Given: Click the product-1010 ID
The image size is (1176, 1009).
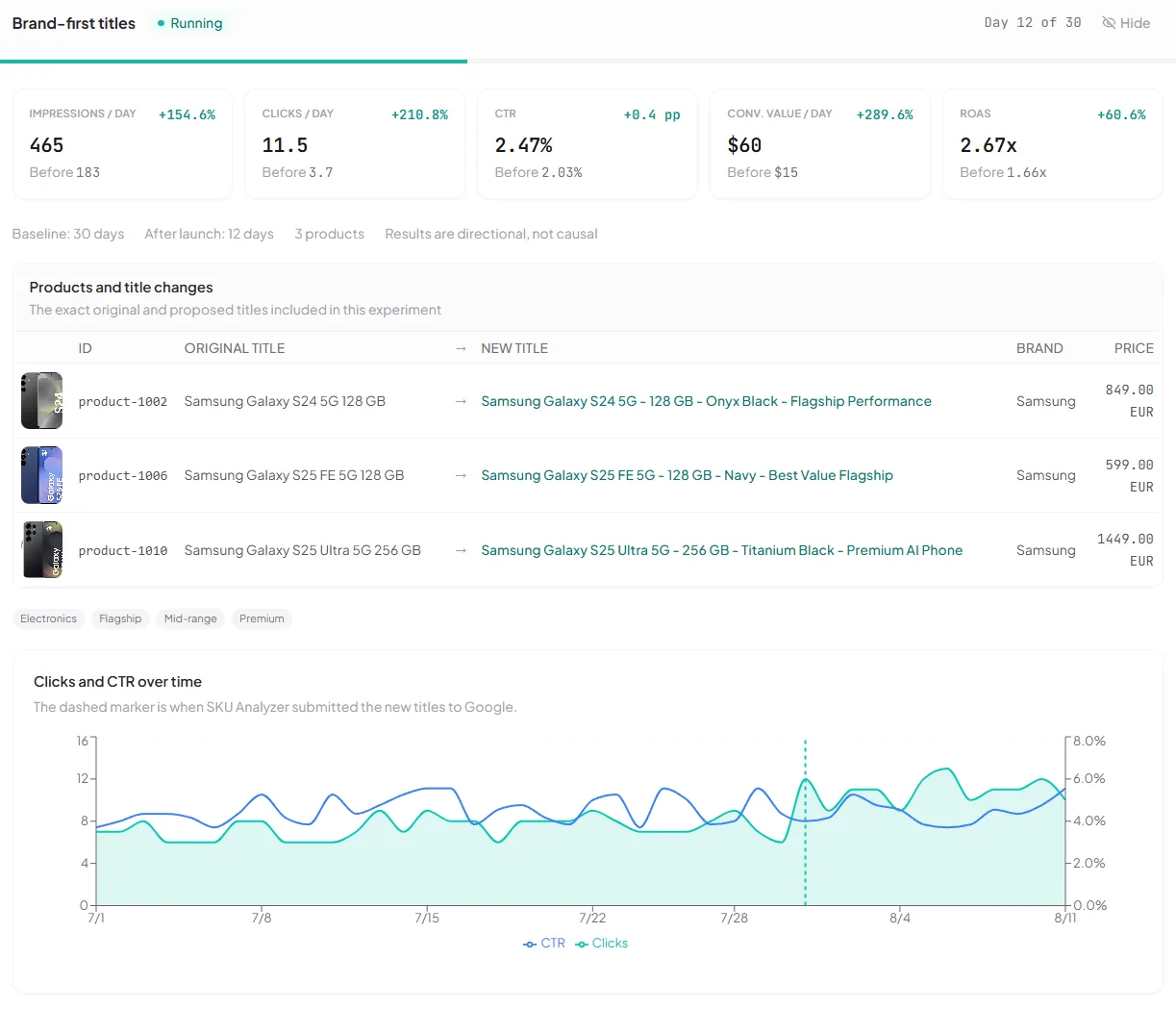Looking at the screenshot, I should point(123,551).
